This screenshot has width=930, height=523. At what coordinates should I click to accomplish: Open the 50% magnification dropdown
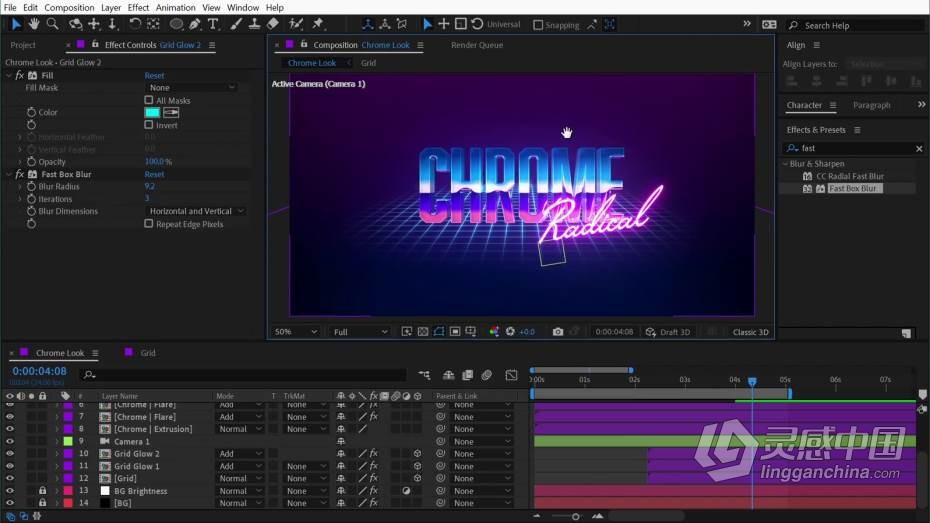295,332
